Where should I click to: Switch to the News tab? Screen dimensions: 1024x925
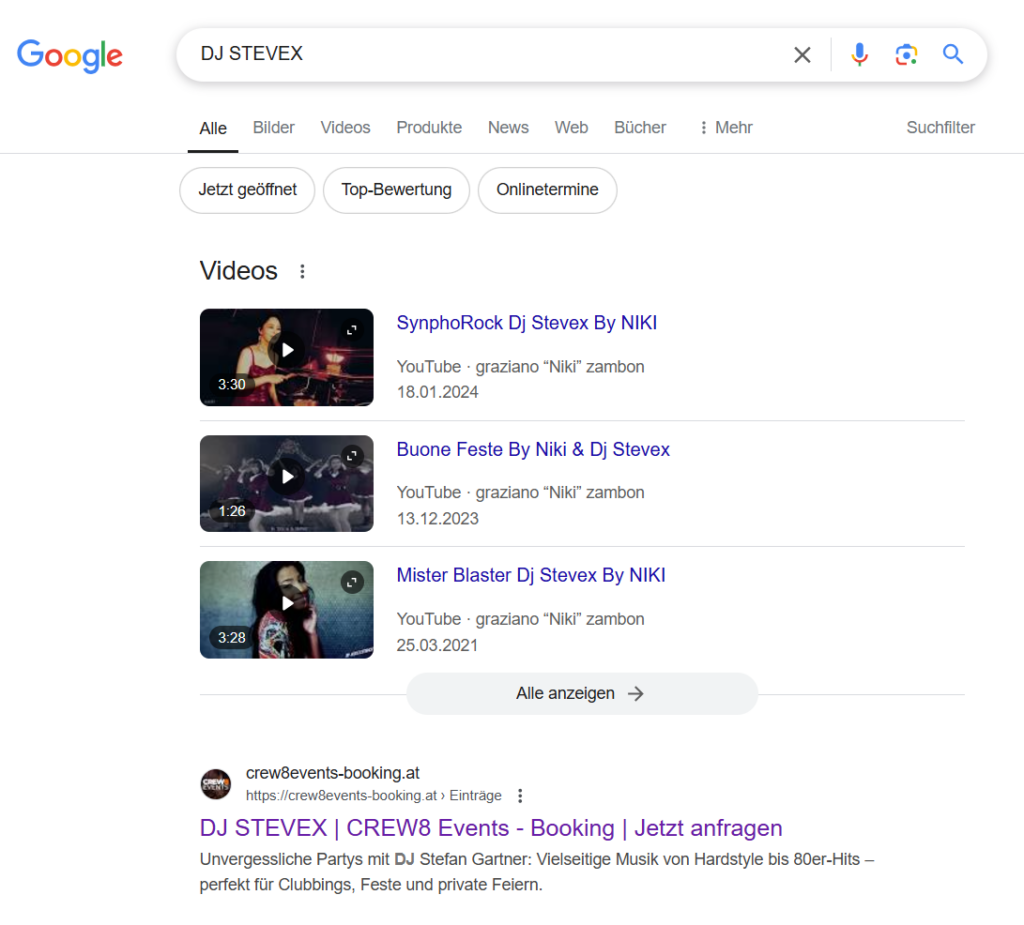click(x=508, y=128)
